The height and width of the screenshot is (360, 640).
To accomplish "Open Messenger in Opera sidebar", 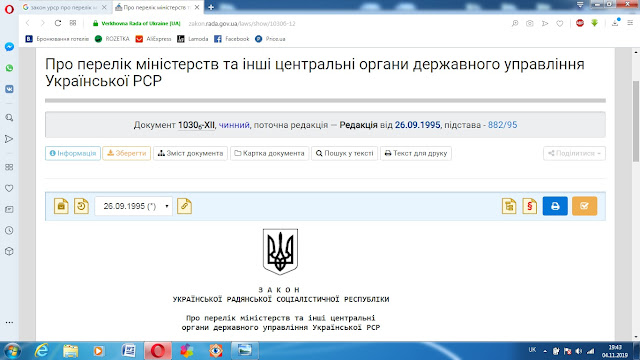I will click(9, 47).
